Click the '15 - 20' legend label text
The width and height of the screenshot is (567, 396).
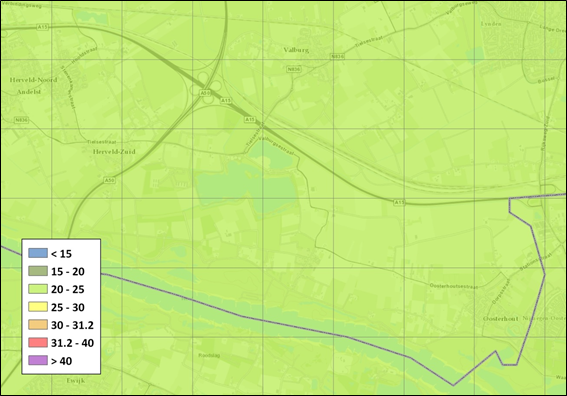tap(68, 272)
